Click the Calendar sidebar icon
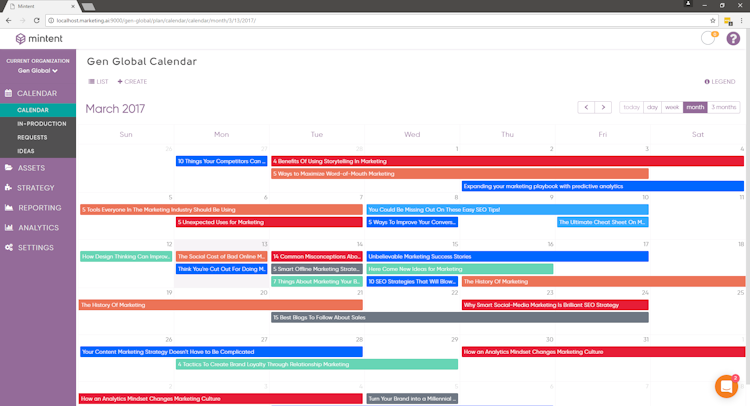Screen dimensions: 750x406 coord(9,93)
